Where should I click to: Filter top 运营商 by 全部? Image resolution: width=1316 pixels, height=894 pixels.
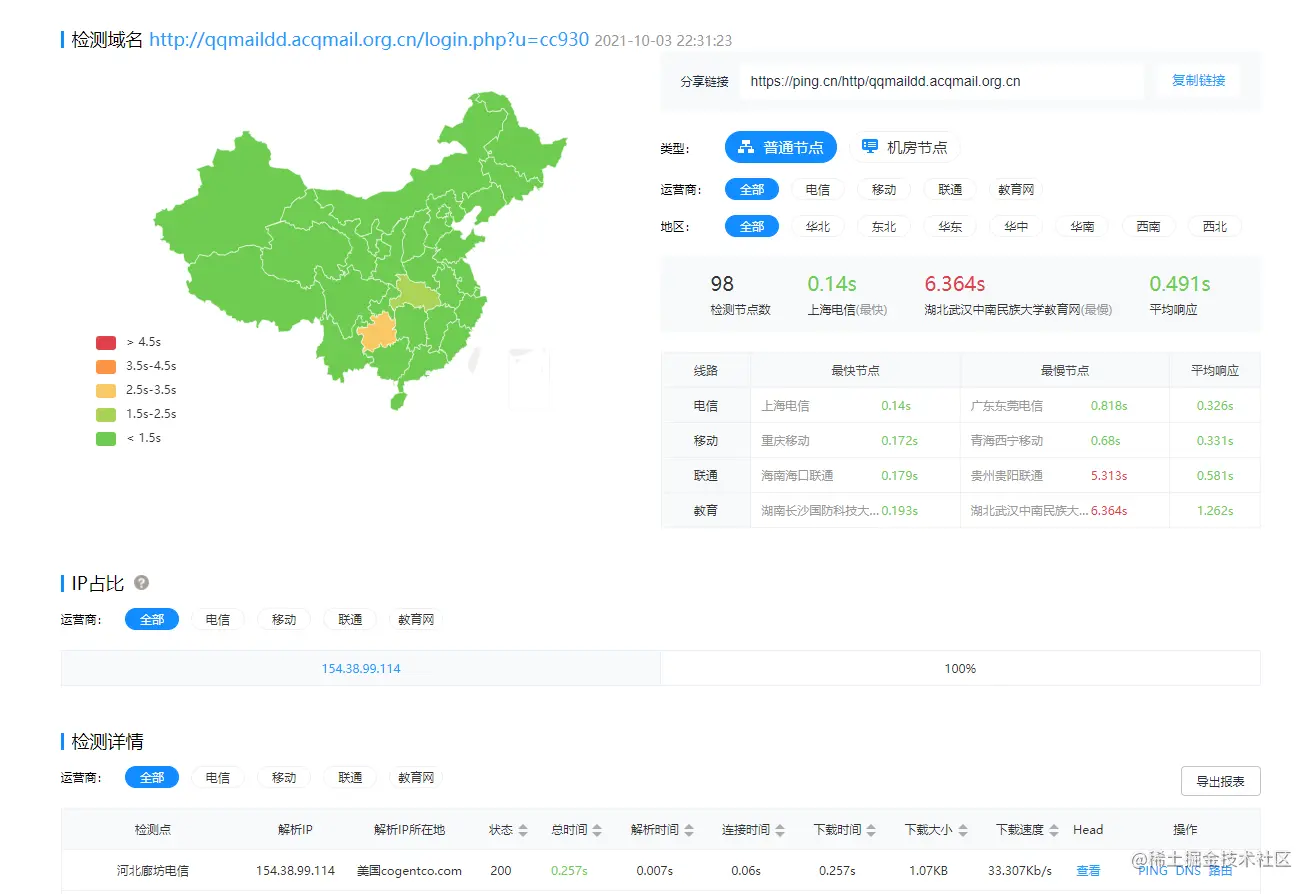click(x=752, y=189)
